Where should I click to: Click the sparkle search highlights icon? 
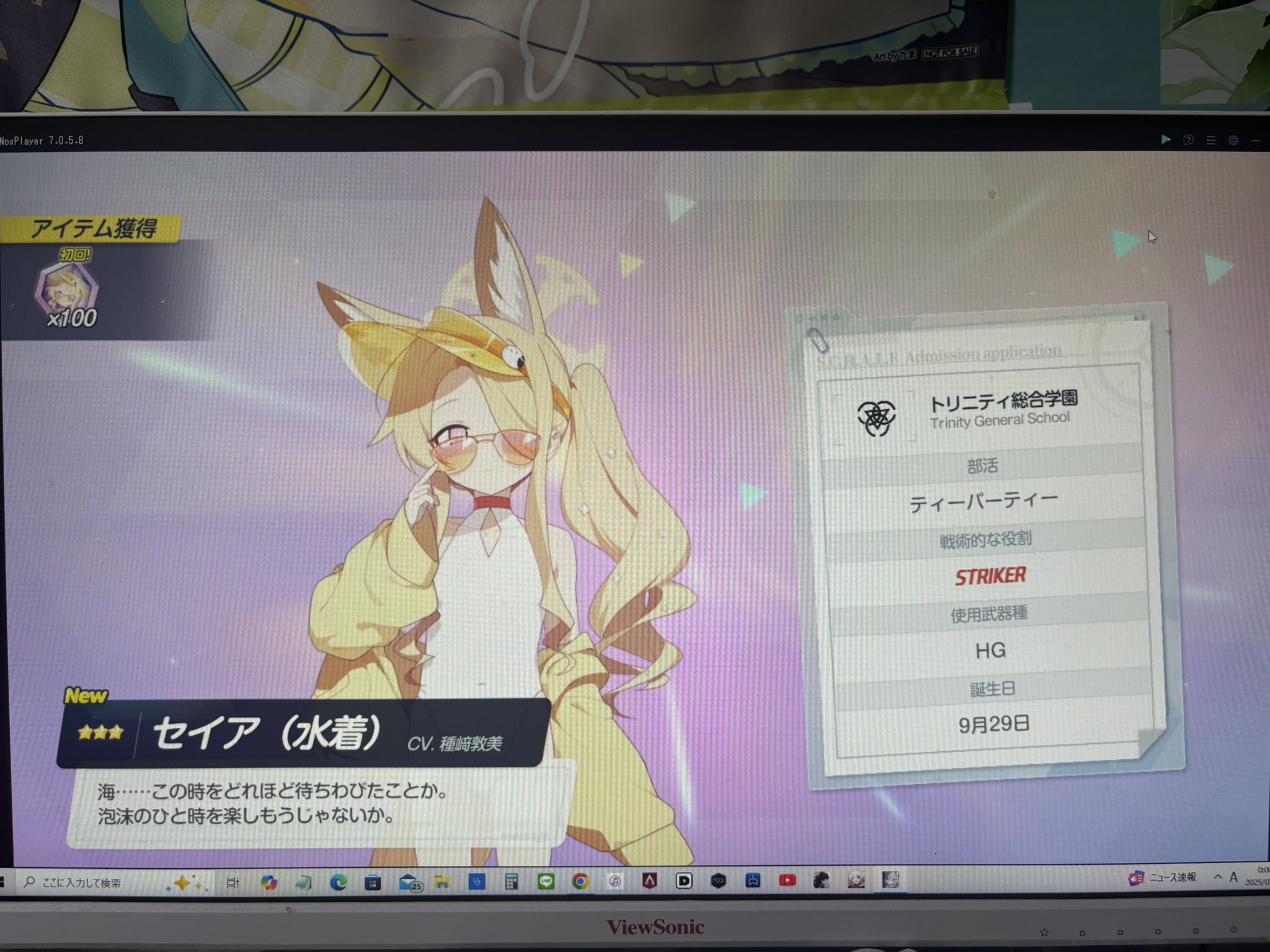186,883
